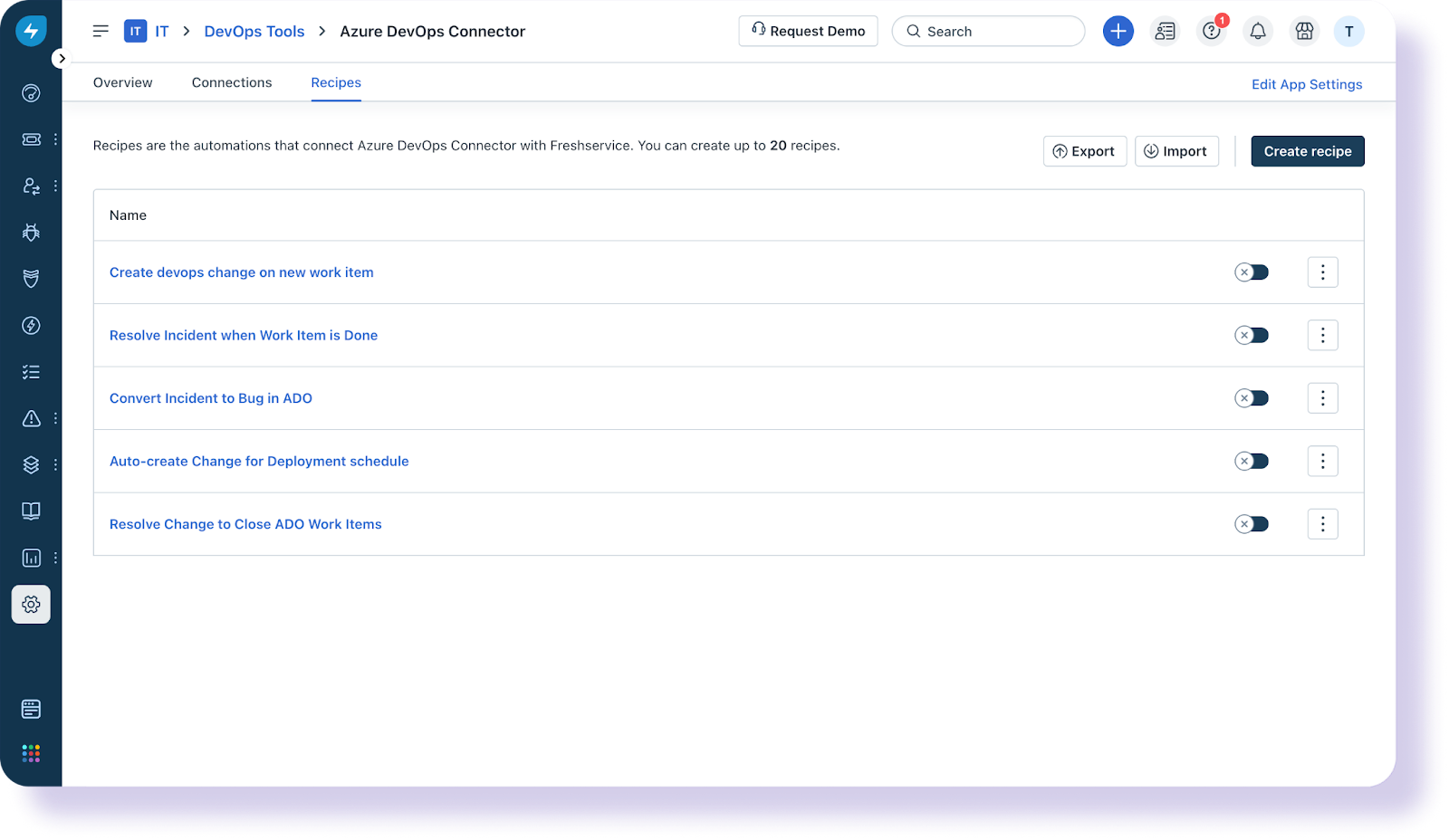
Task: Open the user requests icon in sidebar
Action: point(31,186)
